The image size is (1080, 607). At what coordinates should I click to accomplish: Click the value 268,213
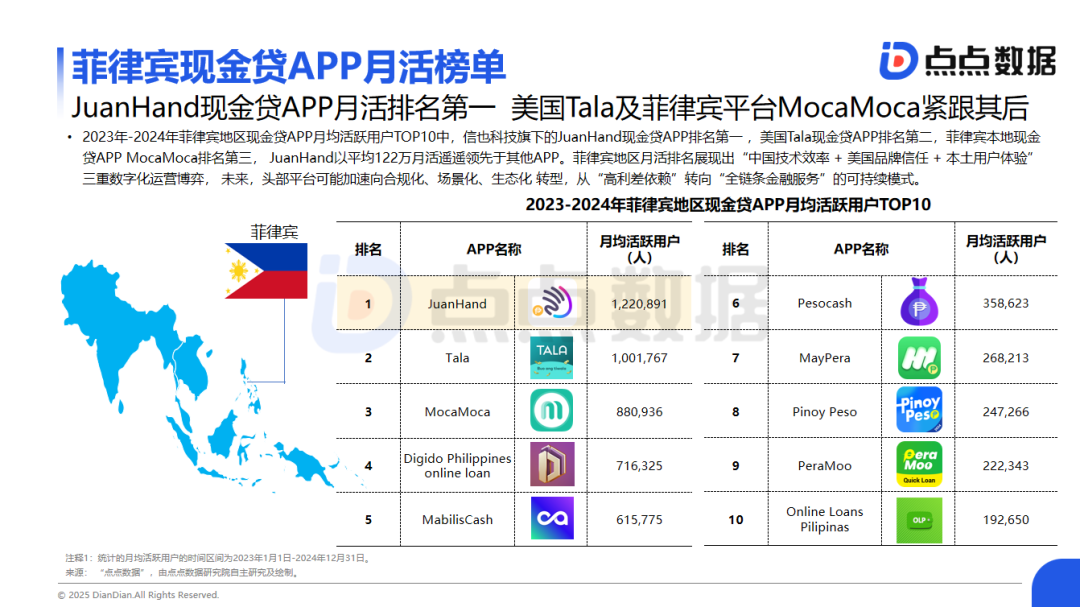pyautogui.click(x=1006, y=358)
